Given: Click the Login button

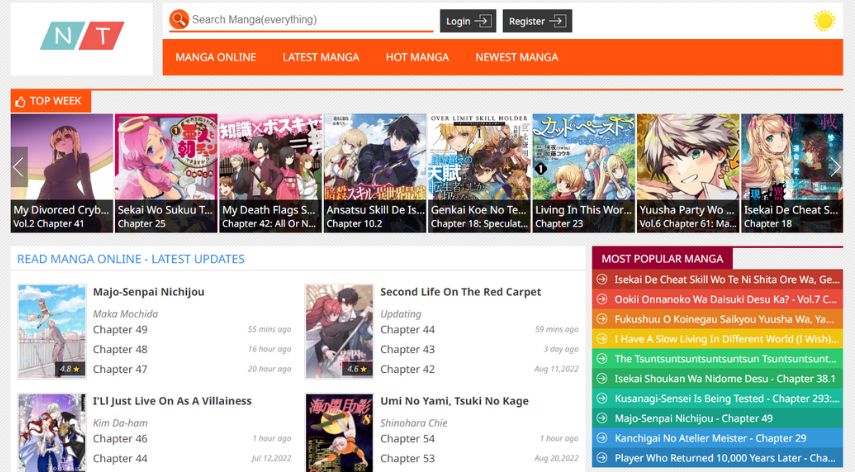Looking at the screenshot, I should pos(468,21).
